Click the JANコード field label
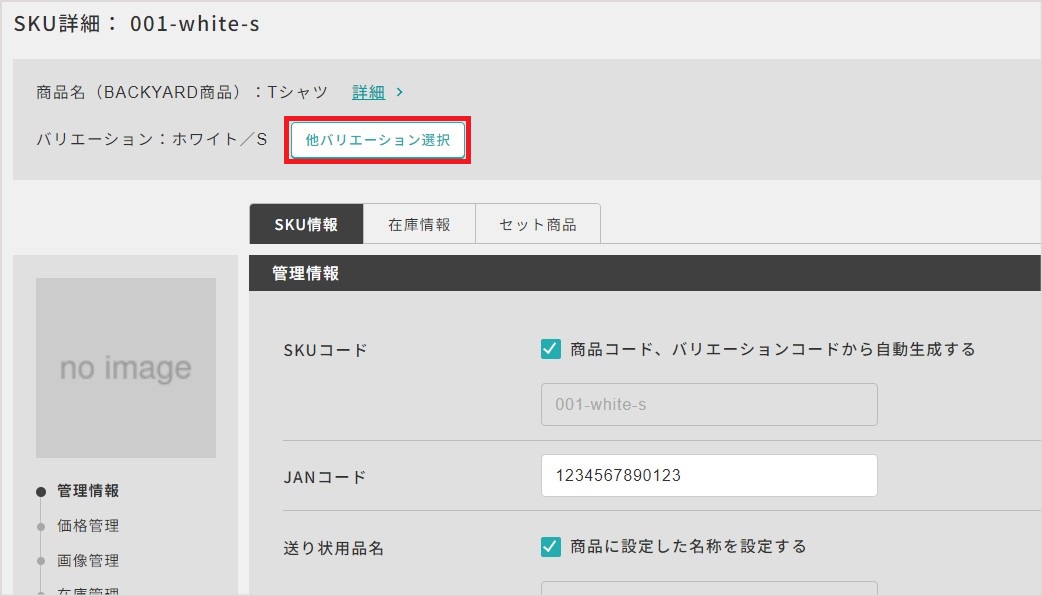Viewport: 1042px width, 596px height. click(x=325, y=477)
